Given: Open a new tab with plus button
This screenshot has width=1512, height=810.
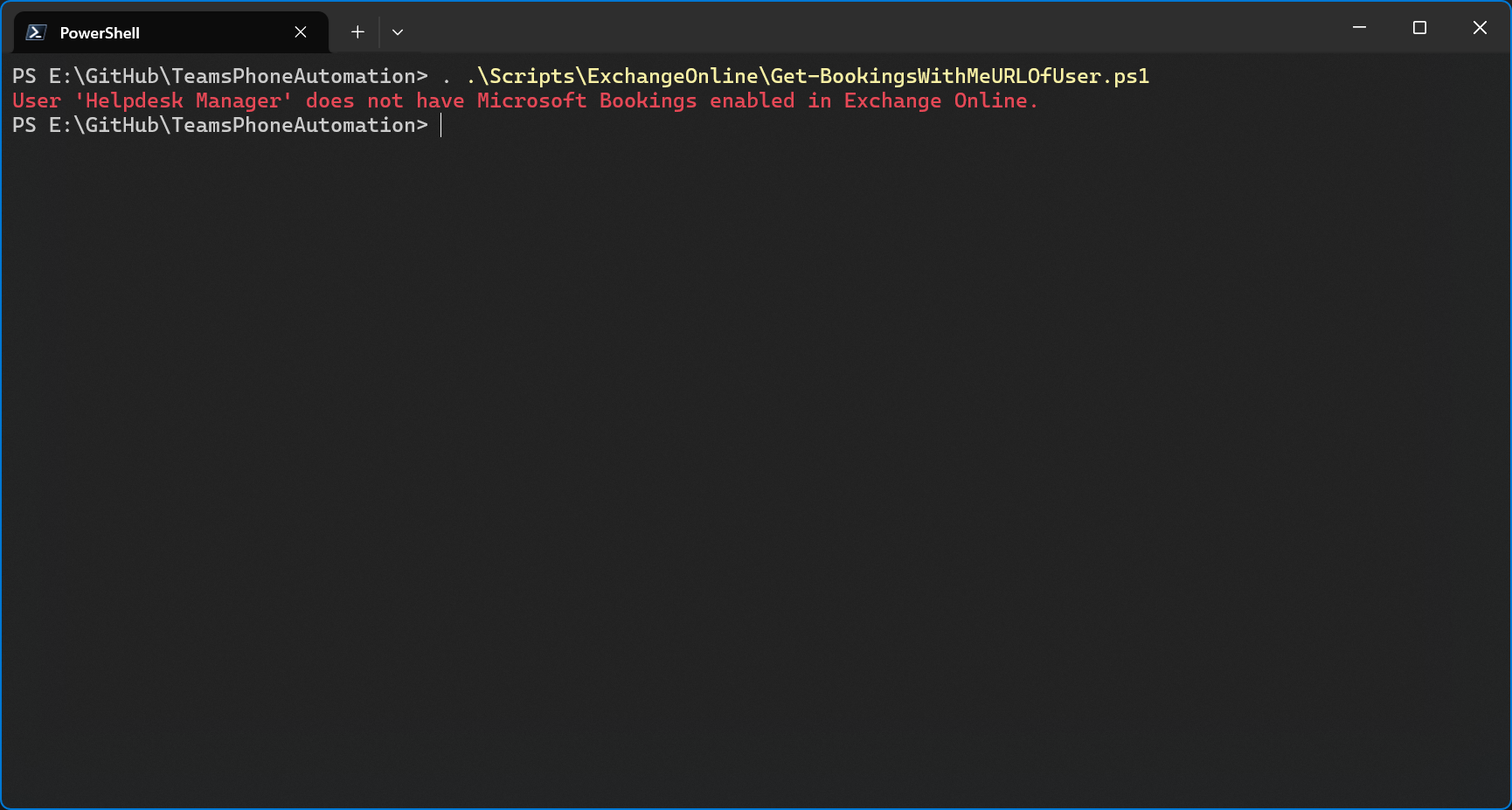Looking at the screenshot, I should pyautogui.click(x=357, y=32).
